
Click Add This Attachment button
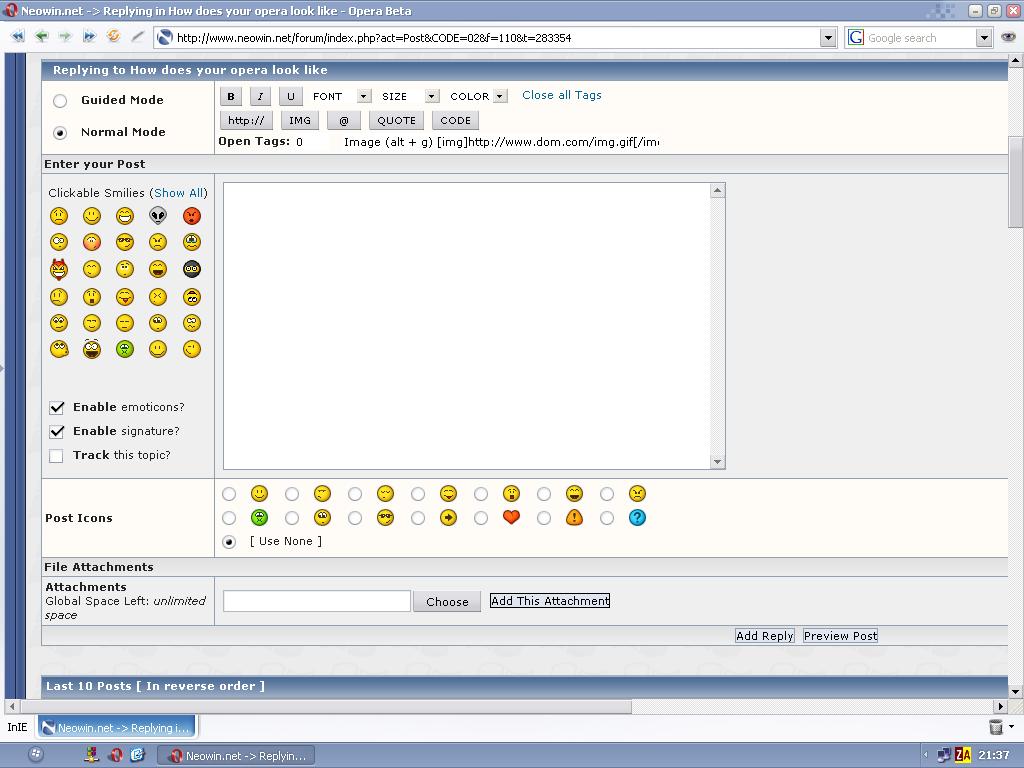click(550, 601)
